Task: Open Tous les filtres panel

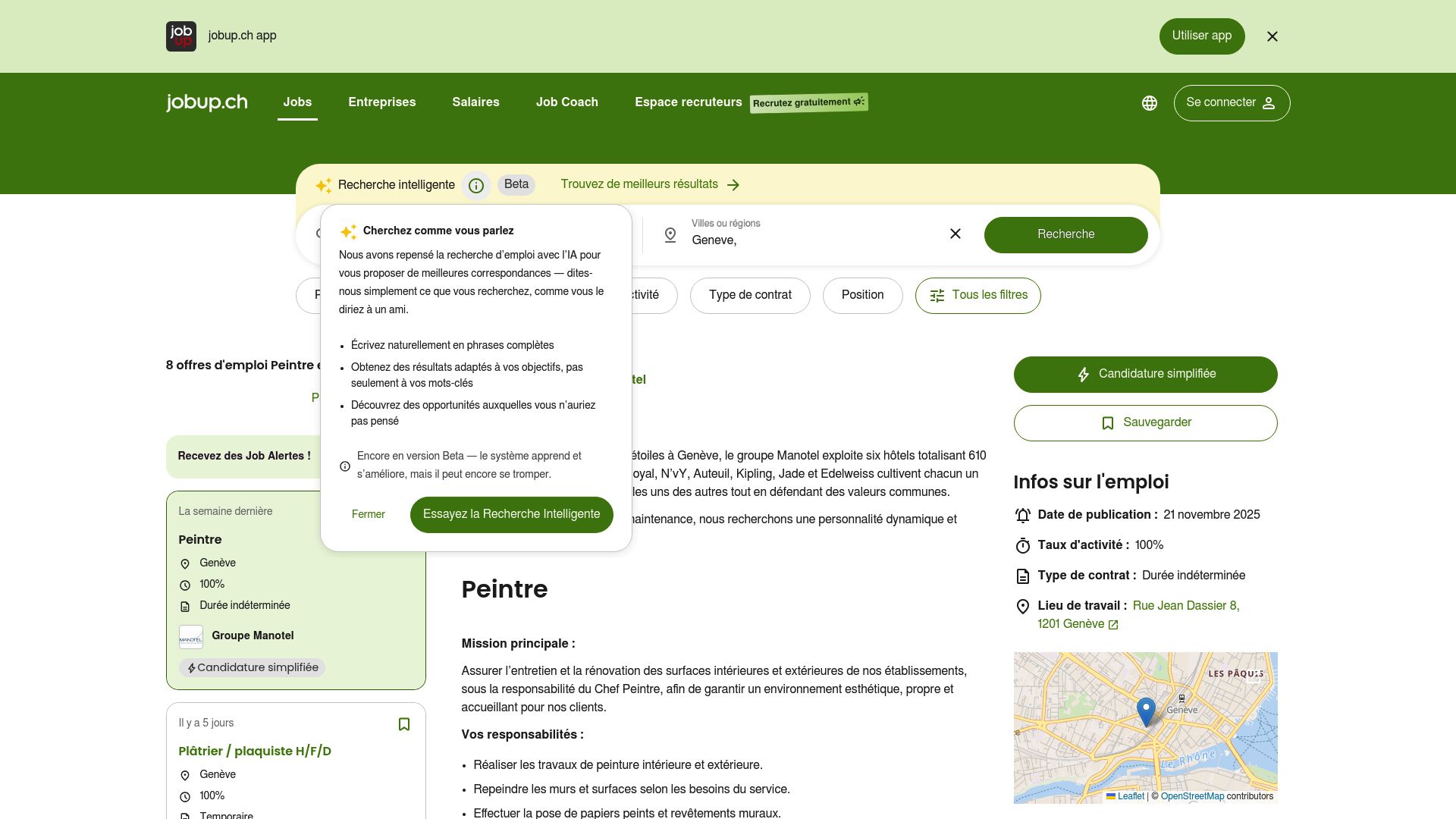Action: (x=977, y=295)
